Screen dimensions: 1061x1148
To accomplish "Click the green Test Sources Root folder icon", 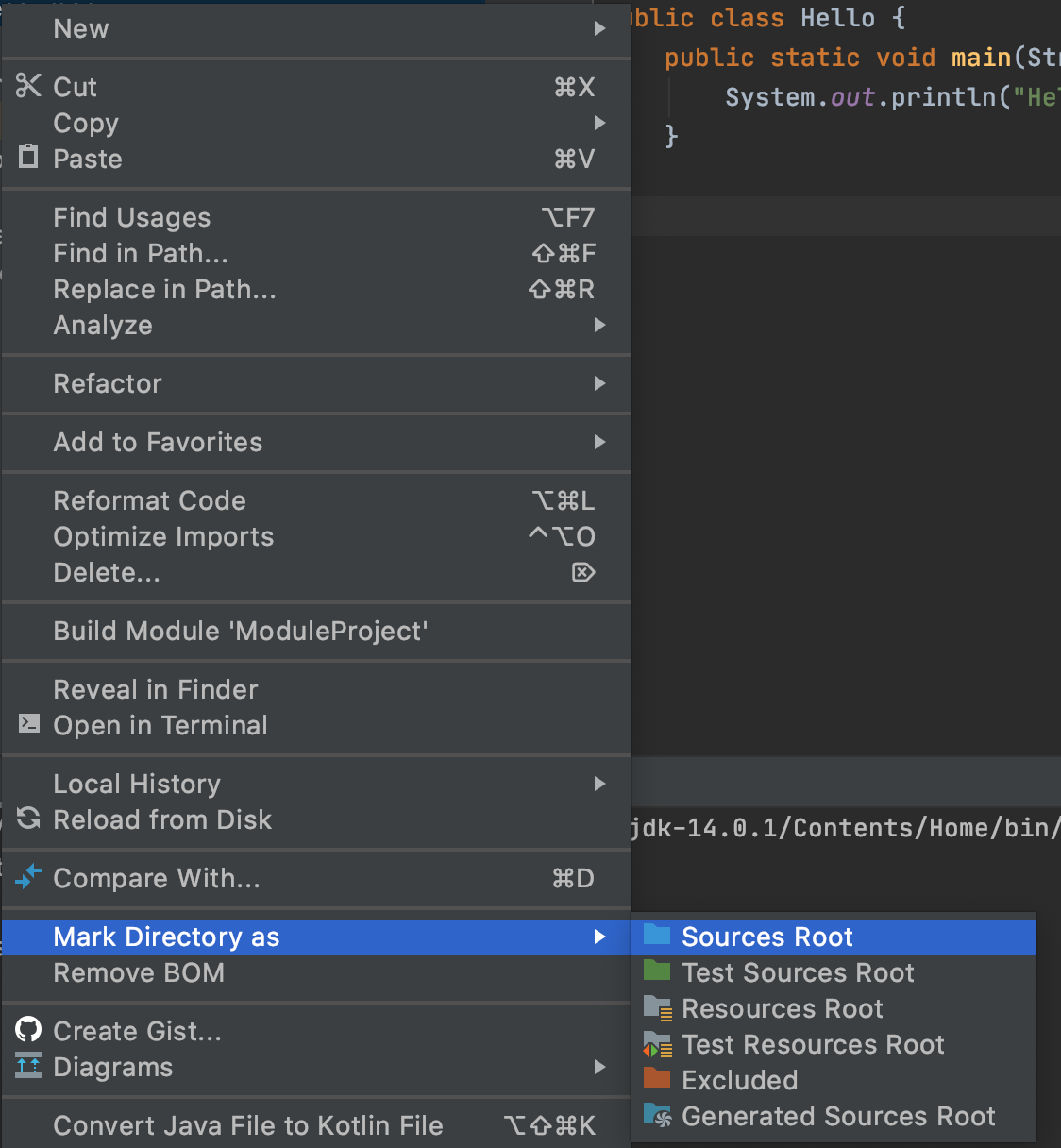I will pos(657,971).
